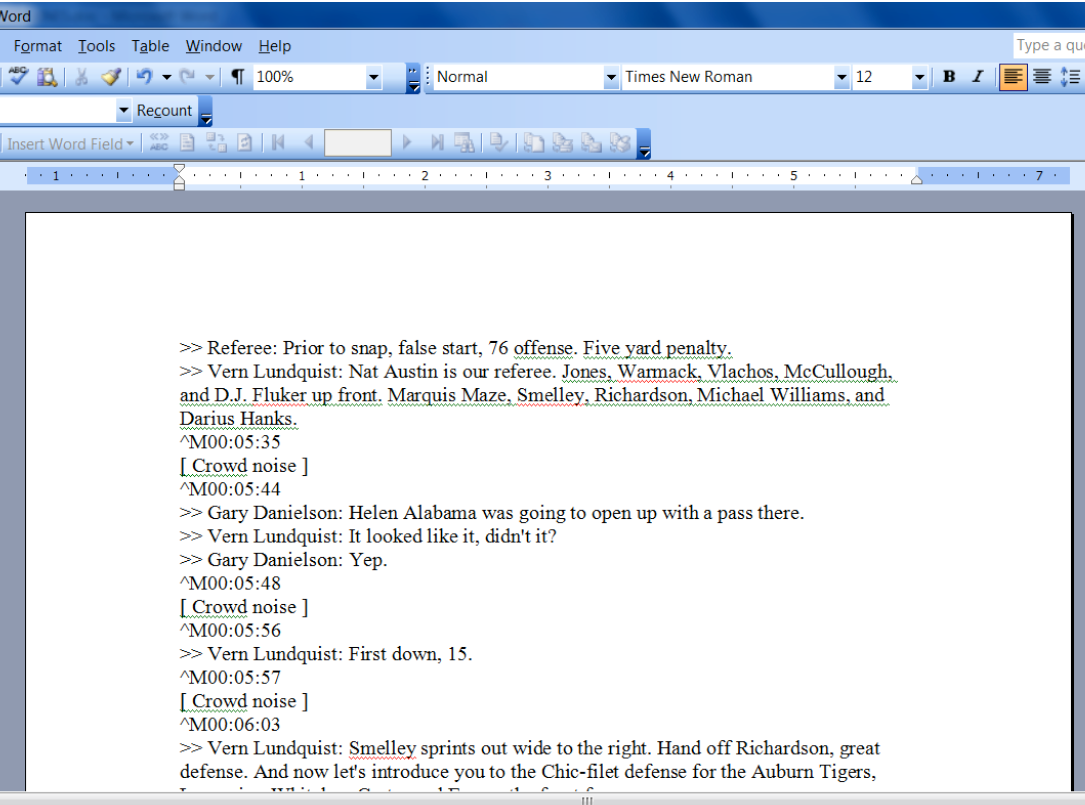The image size is (1085, 805).
Task: Click the Type a question help box
Action: (x=1049, y=46)
